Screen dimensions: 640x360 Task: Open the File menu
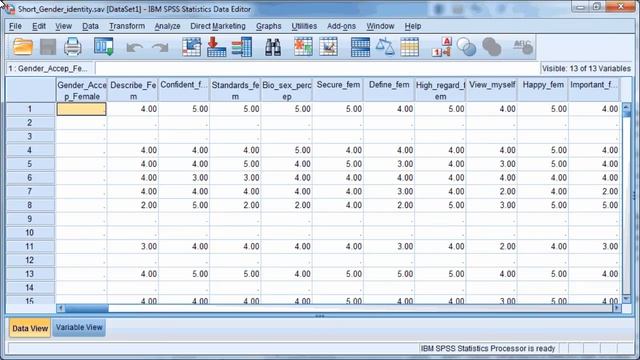[x=16, y=26]
